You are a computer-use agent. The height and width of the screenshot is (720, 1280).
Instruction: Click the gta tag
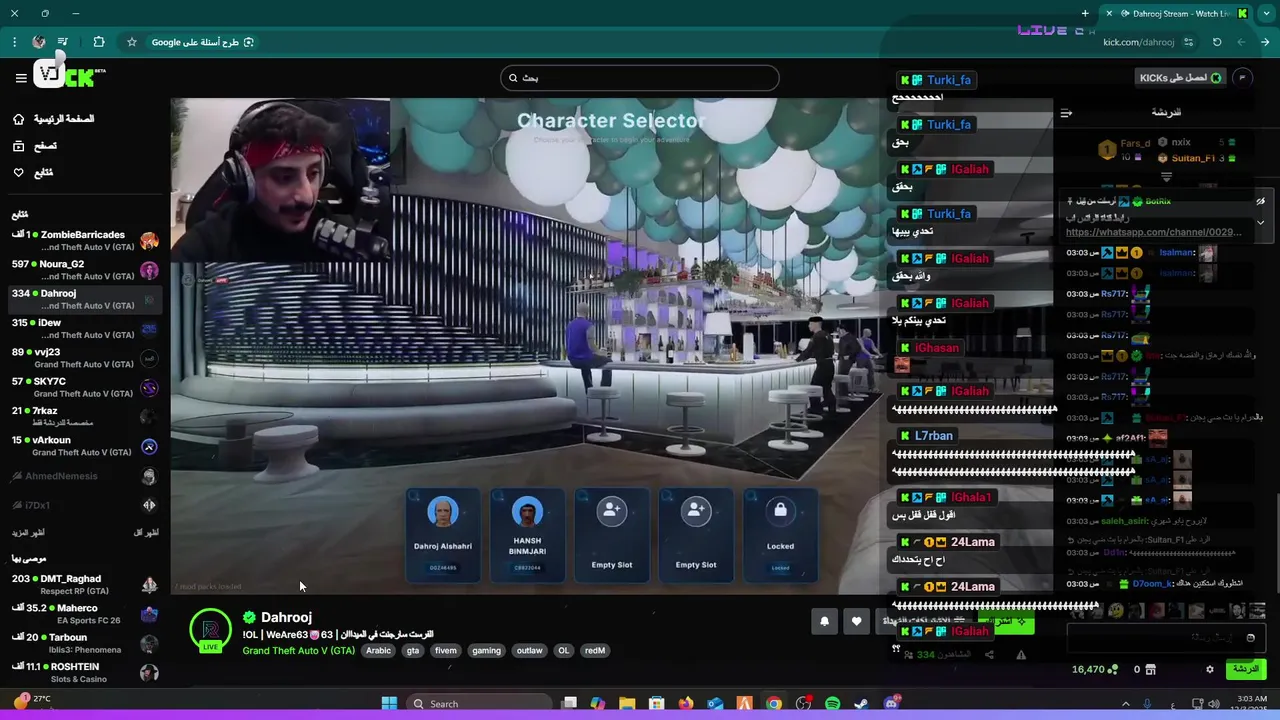coord(413,650)
